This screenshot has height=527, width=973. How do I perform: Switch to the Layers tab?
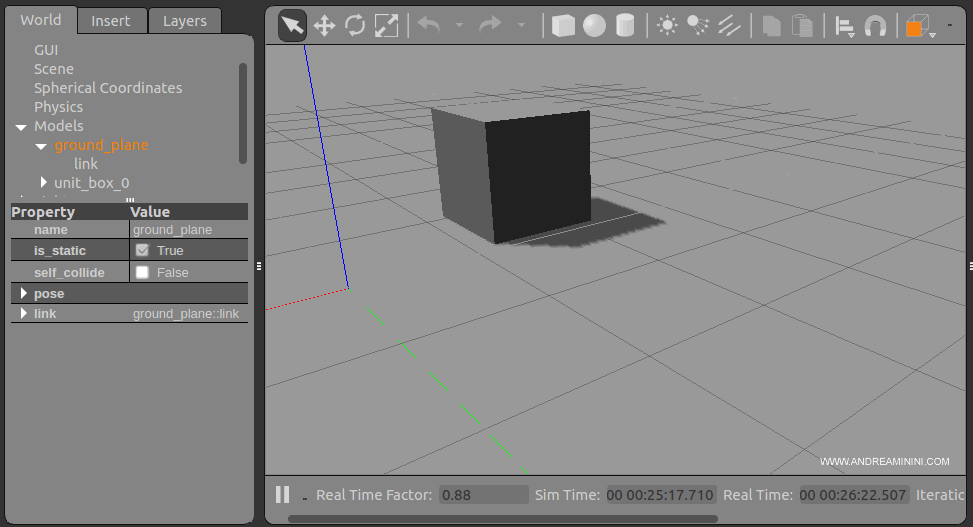(x=184, y=20)
